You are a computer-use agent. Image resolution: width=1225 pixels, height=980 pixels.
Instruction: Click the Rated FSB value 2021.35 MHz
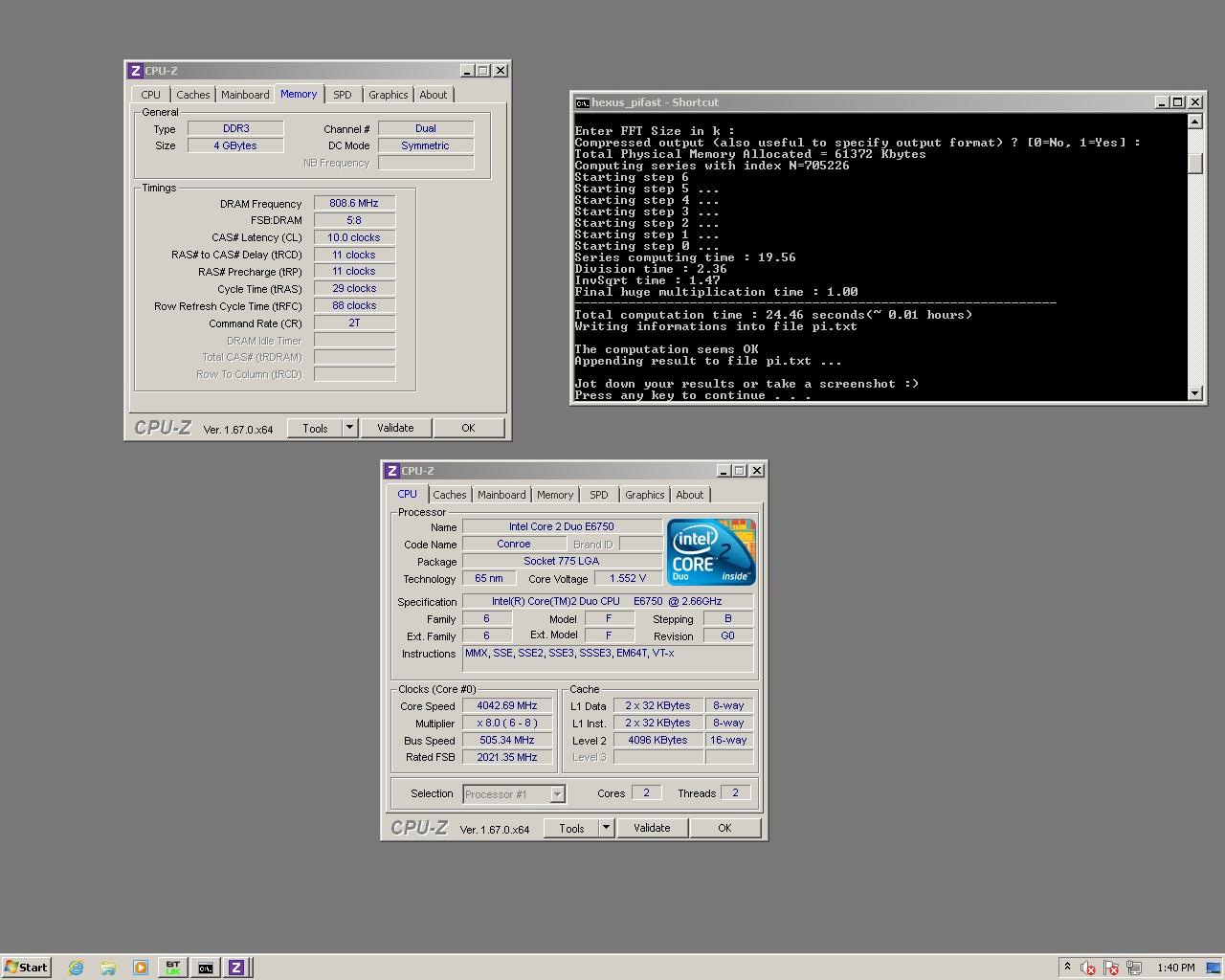tap(507, 758)
